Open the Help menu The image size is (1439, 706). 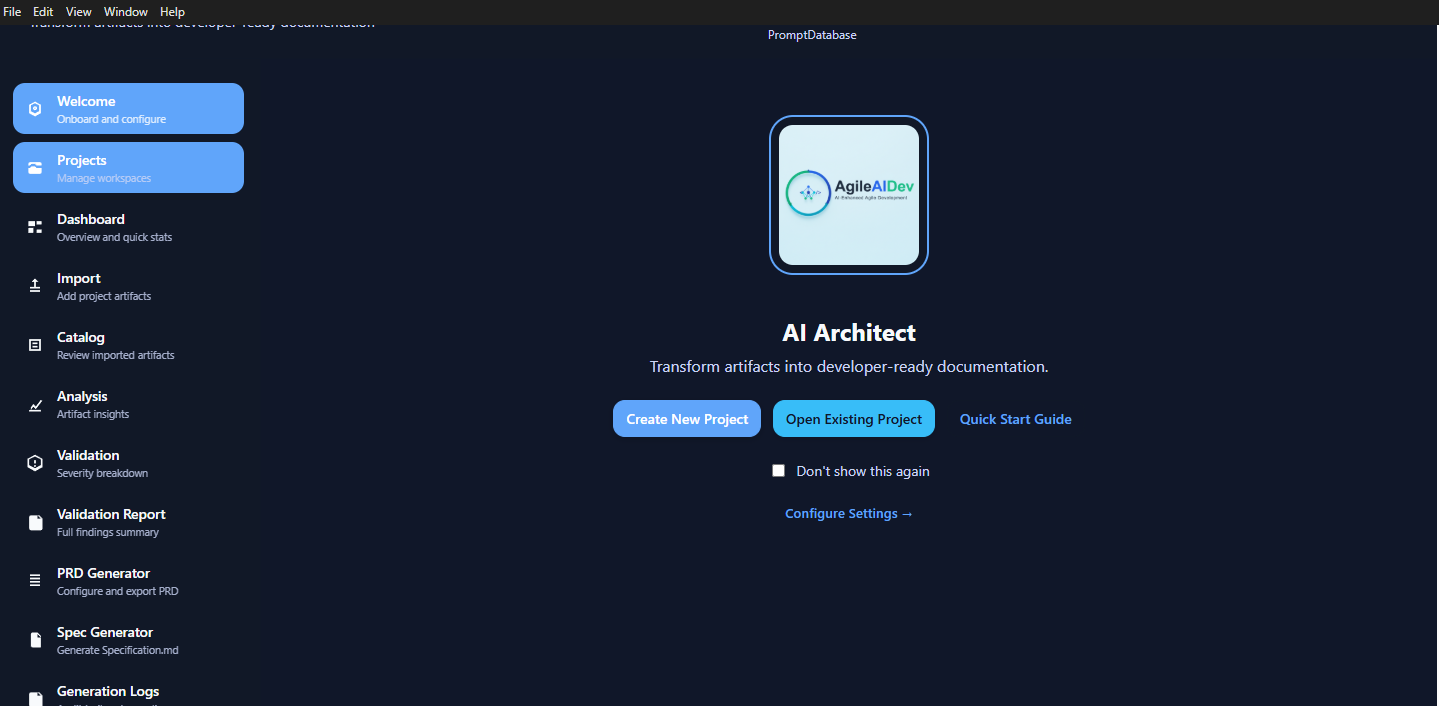172,12
